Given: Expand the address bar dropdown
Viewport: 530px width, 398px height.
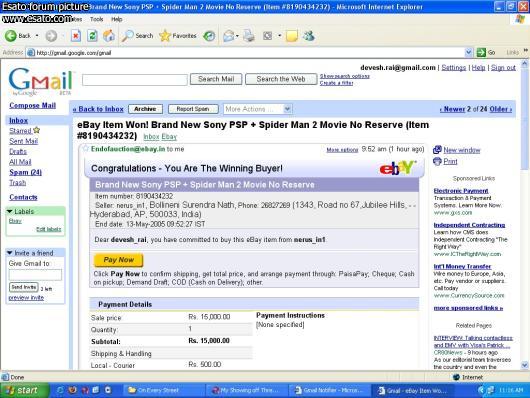Looking at the screenshot, I should tap(468, 52).
